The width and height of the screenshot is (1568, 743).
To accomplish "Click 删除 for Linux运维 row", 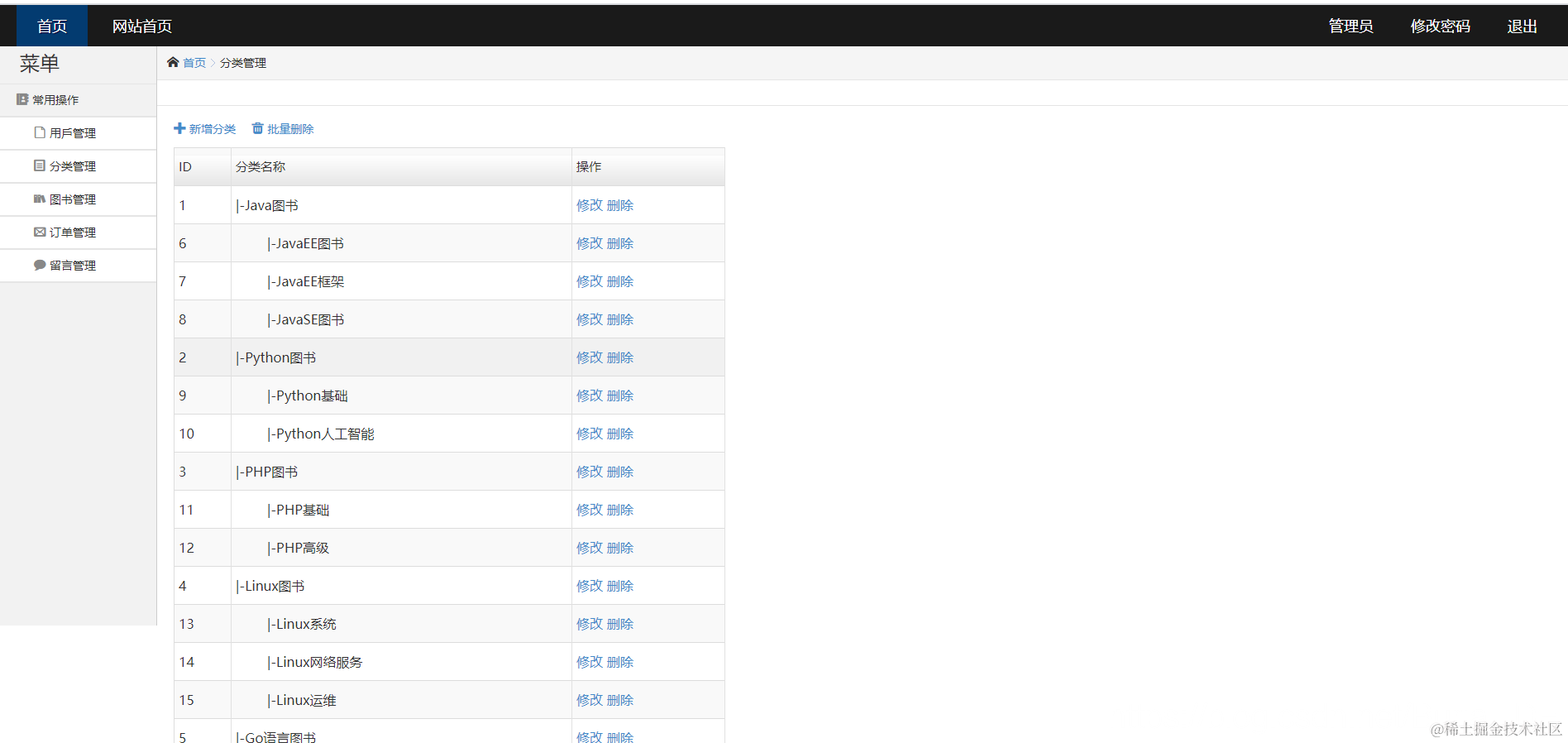I will tap(620, 700).
